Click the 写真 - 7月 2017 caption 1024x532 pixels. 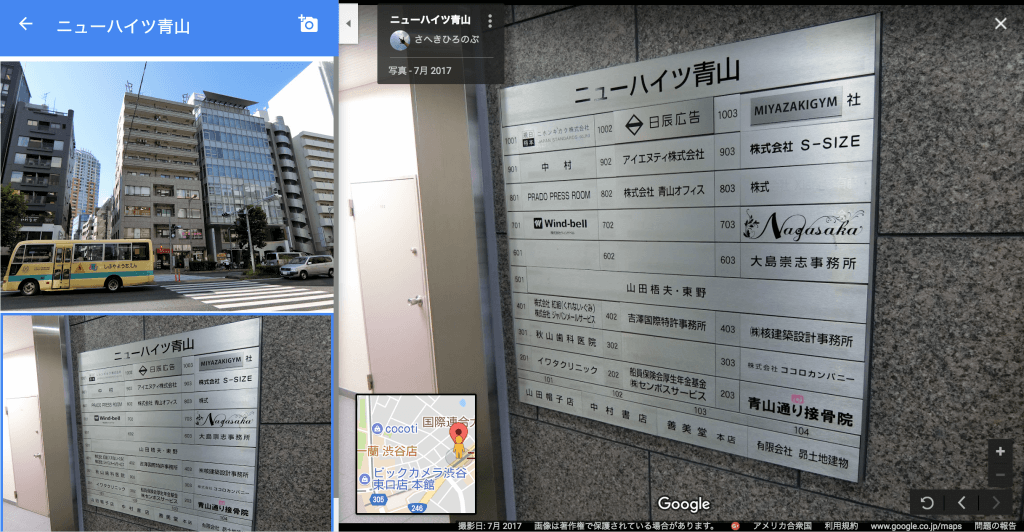[x=420, y=70]
